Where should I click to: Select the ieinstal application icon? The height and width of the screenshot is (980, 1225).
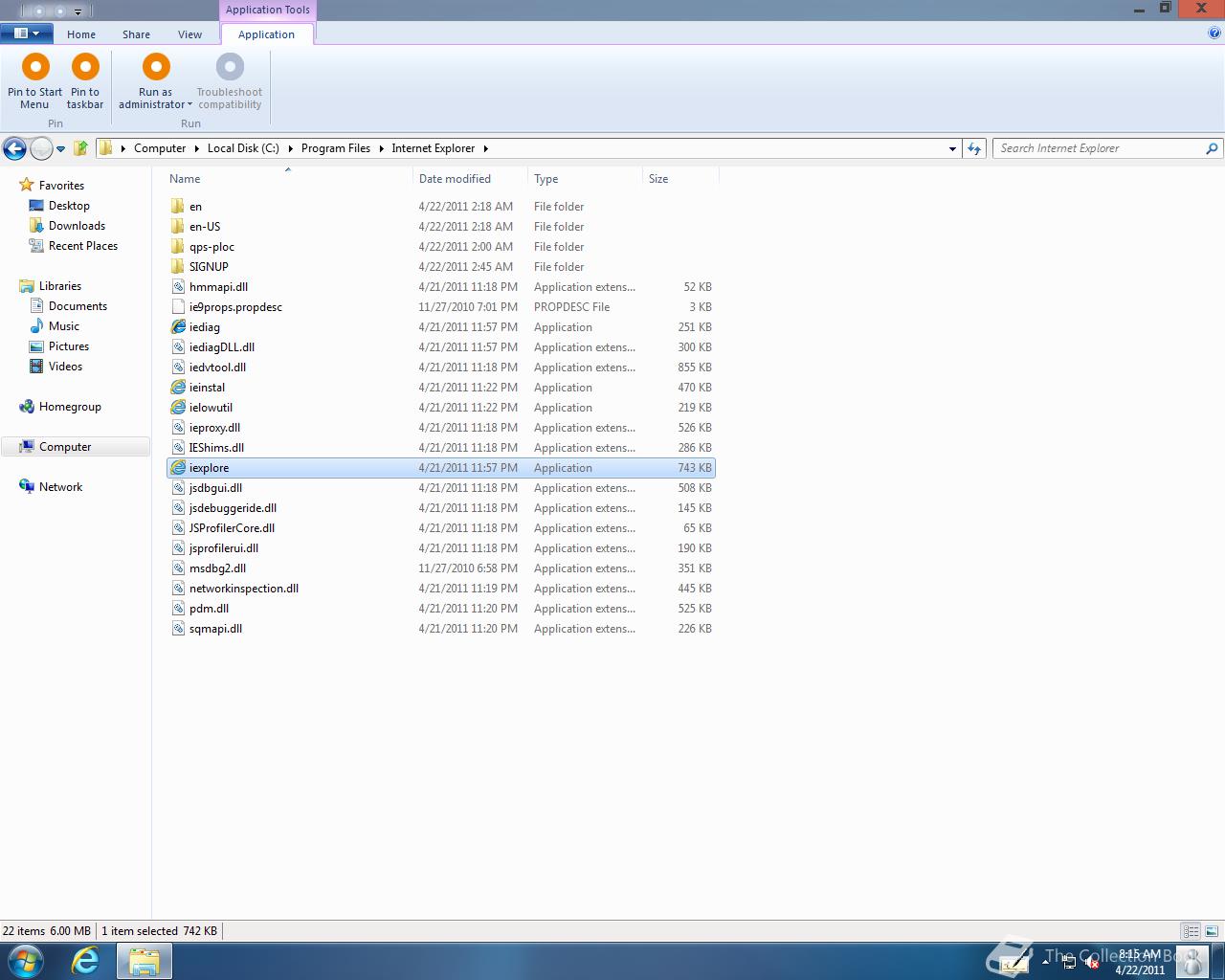pos(178,388)
